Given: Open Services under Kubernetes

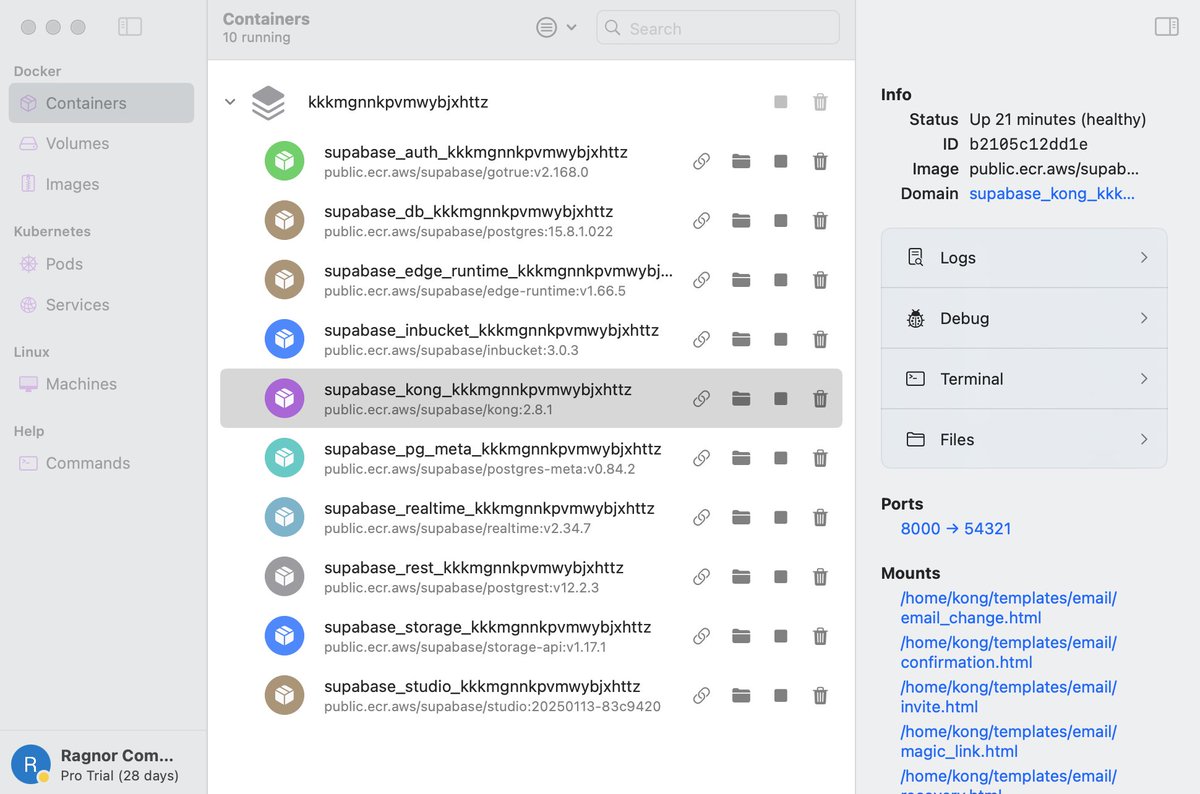Looking at the screenshot, I should click(101, 305).
